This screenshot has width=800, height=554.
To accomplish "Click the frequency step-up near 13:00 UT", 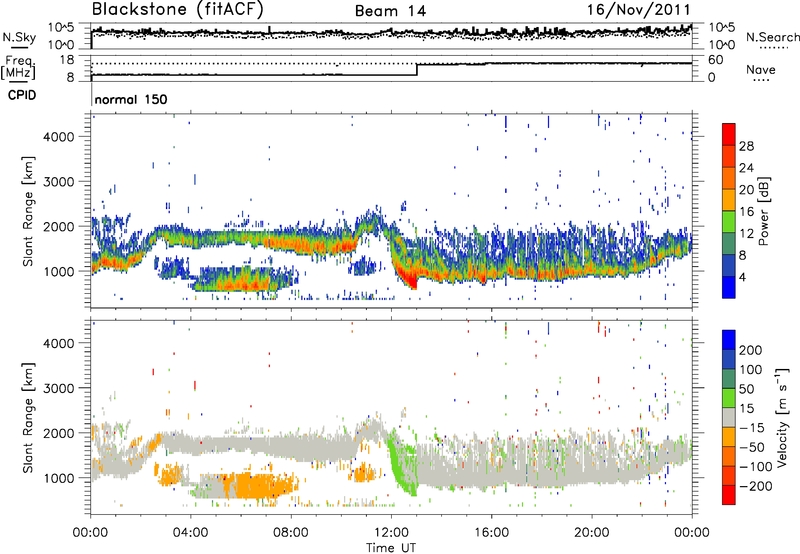I will (x=417, y=70).
